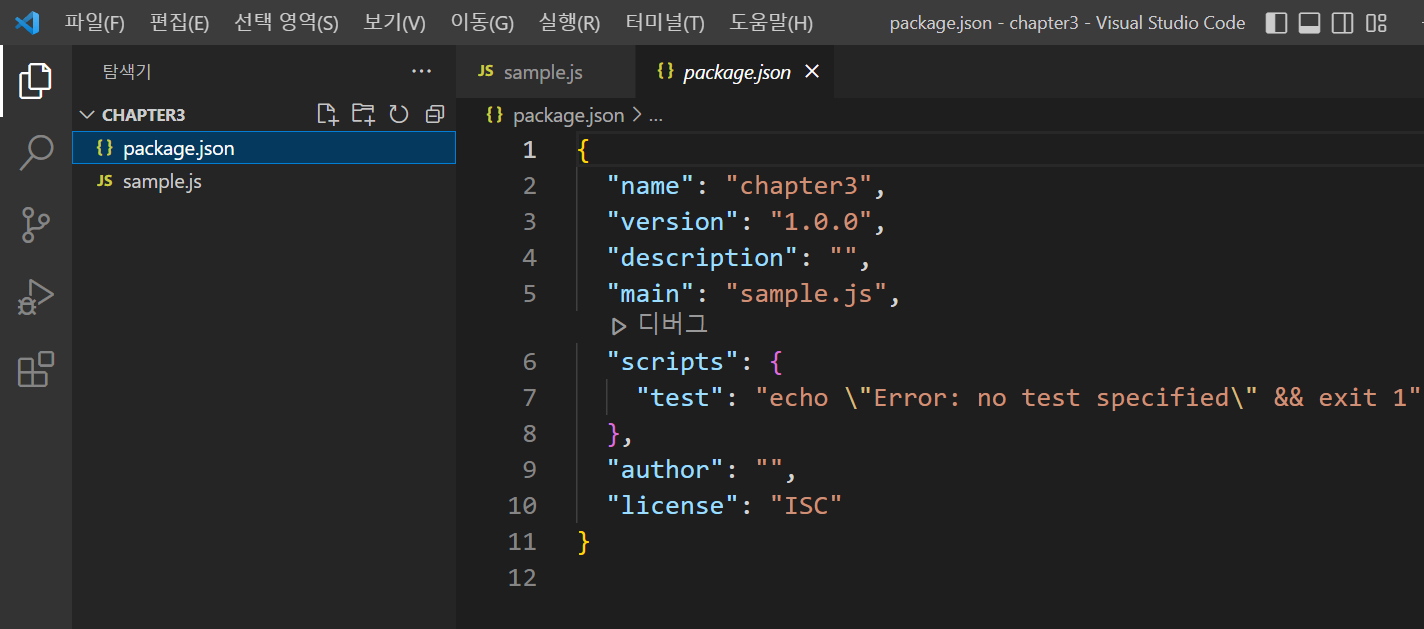Select sample.js in the explorer tree
1424x629 pixels.
pyautogui.click(x=264, y=181)
